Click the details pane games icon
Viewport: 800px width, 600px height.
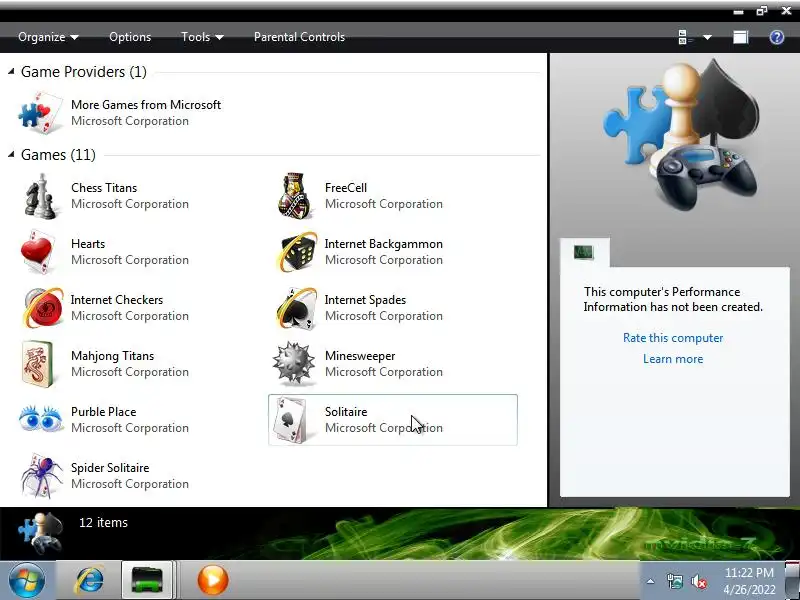point(40,532)
